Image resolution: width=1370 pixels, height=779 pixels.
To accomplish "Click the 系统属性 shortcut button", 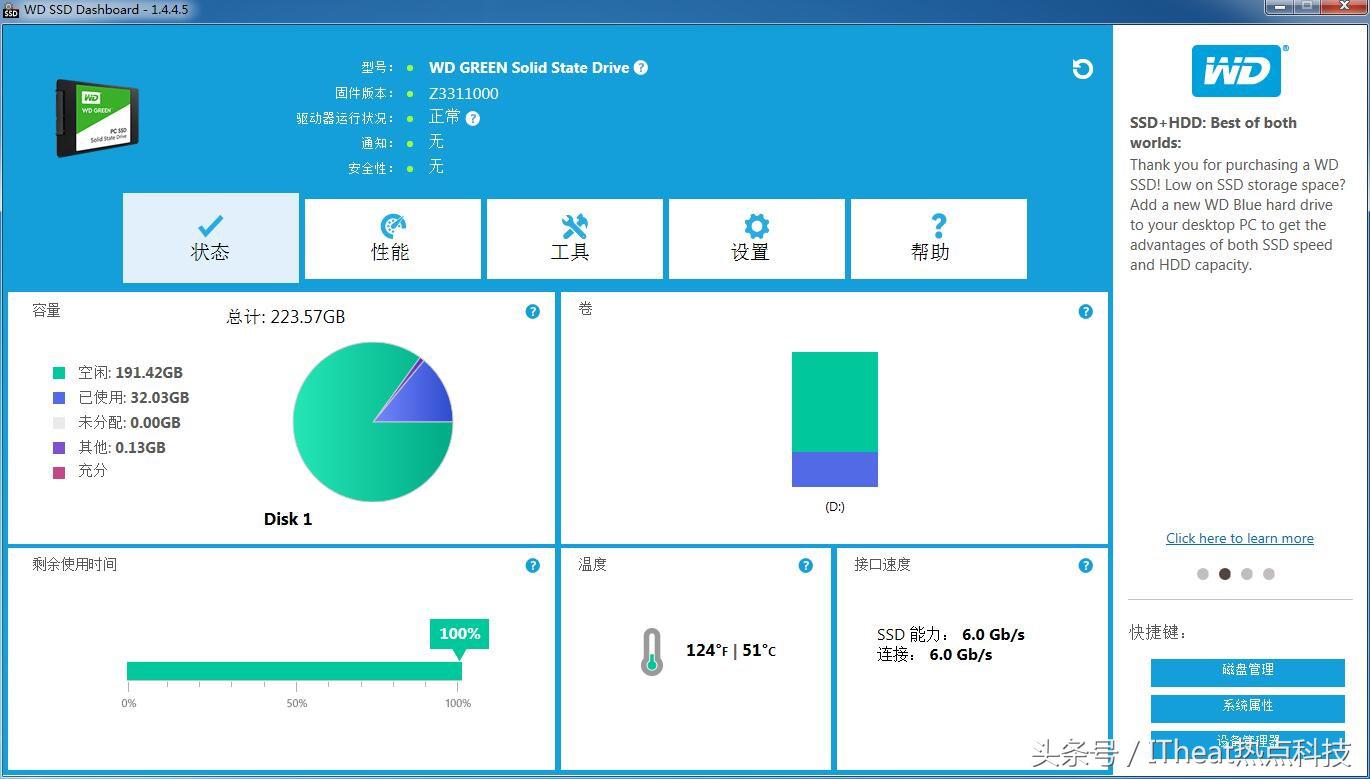I will (x=1249, y=708).
